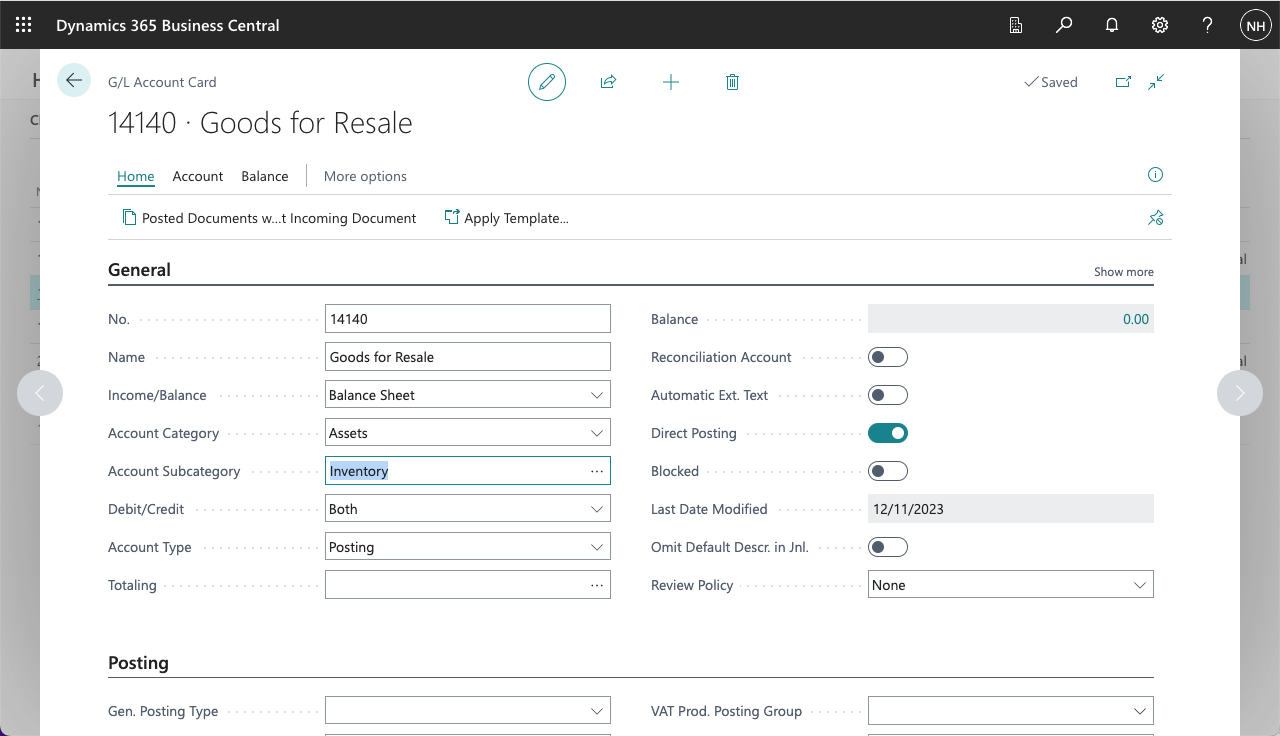Open the notifications bell

[x=1112, y=25]
